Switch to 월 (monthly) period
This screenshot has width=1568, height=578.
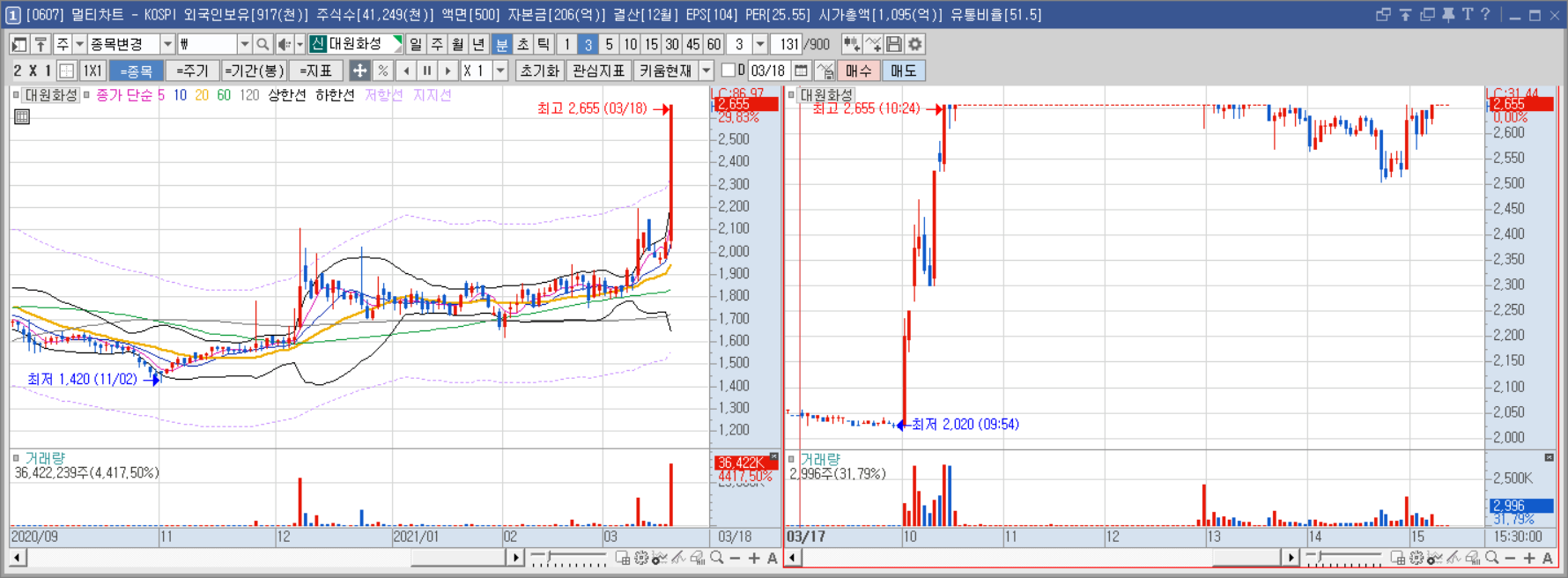(458, 44)
